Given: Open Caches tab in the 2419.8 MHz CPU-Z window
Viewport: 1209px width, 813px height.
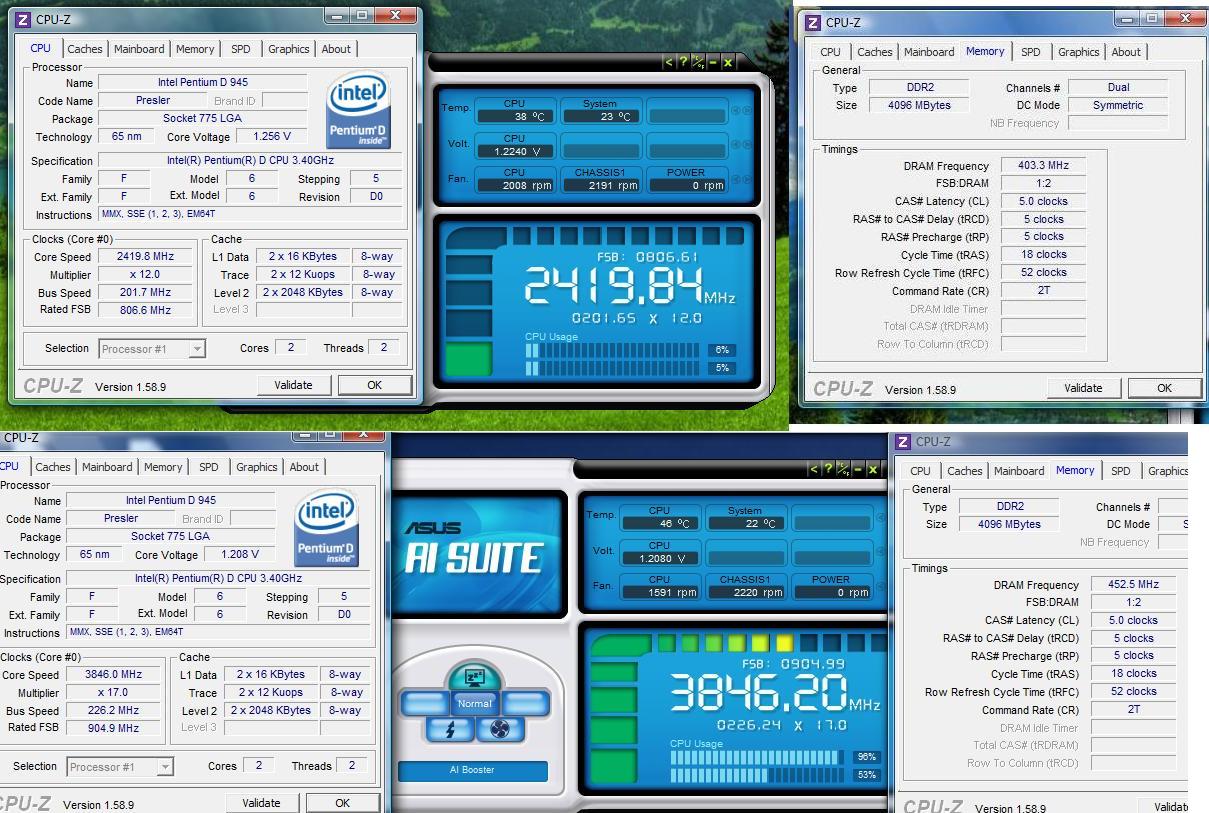Looking at the screenshot, I should pos(84,49).
